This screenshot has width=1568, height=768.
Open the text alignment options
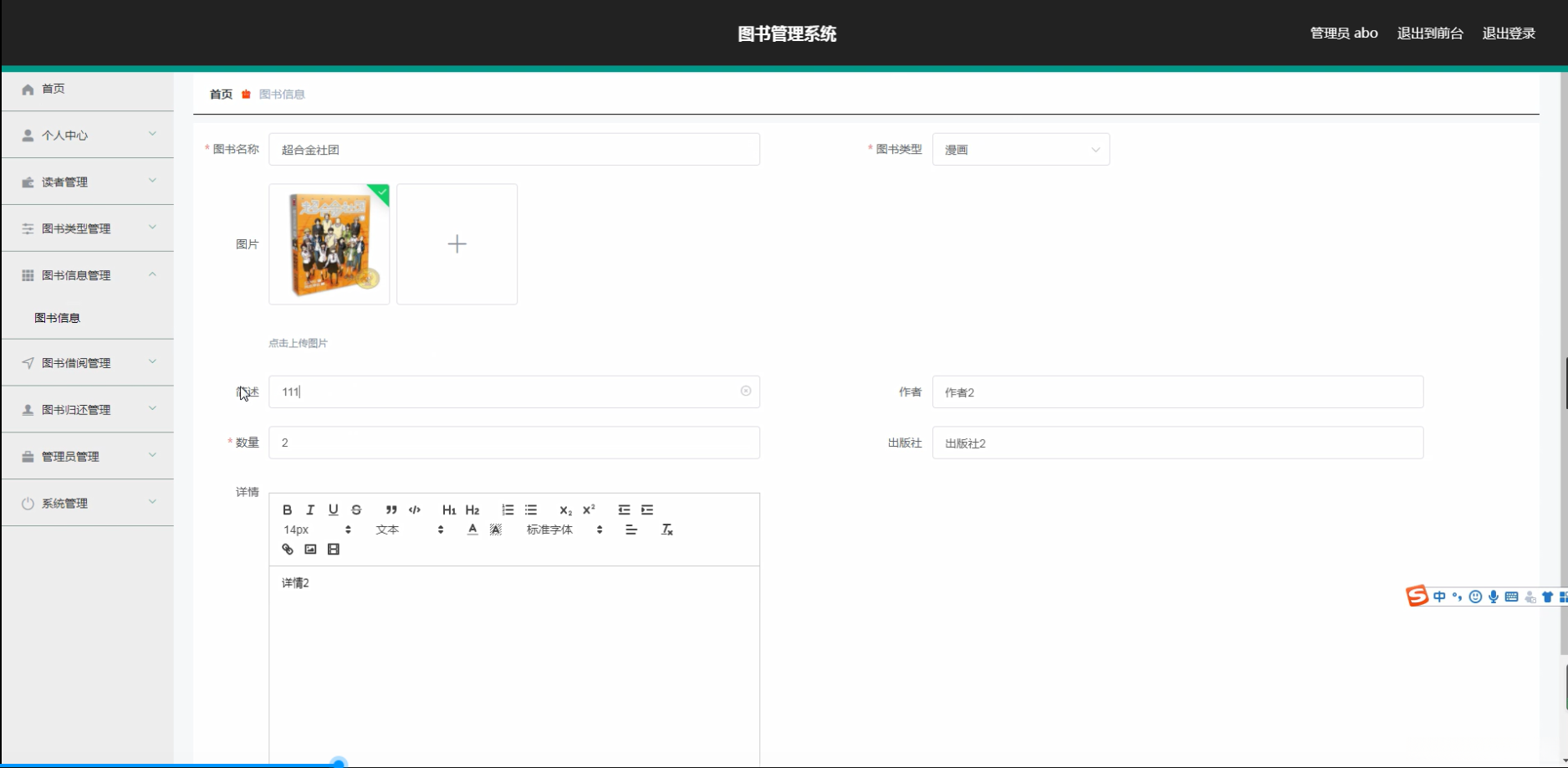tap(631, 530)
